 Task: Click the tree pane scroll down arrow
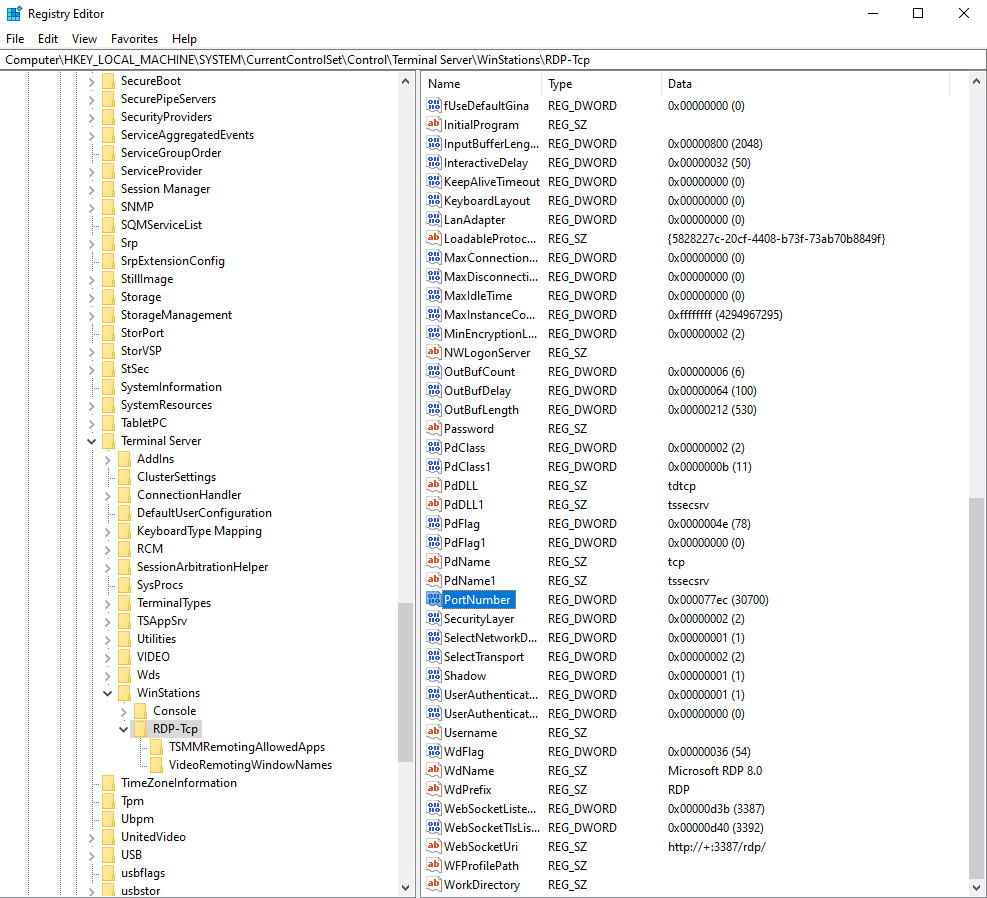tap(405, 888)
